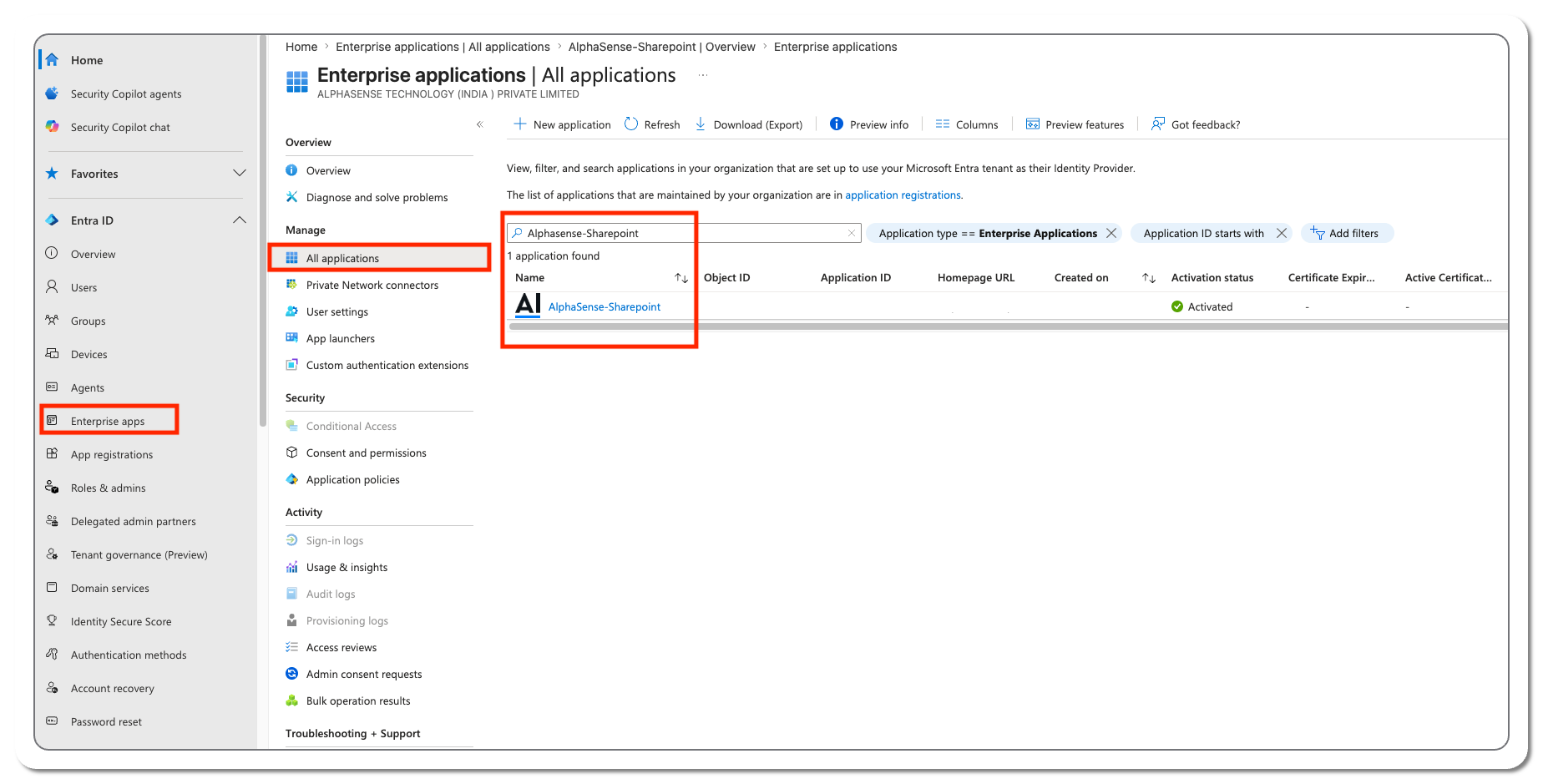Collapse the resource menu with double chevron

(480, 124)
